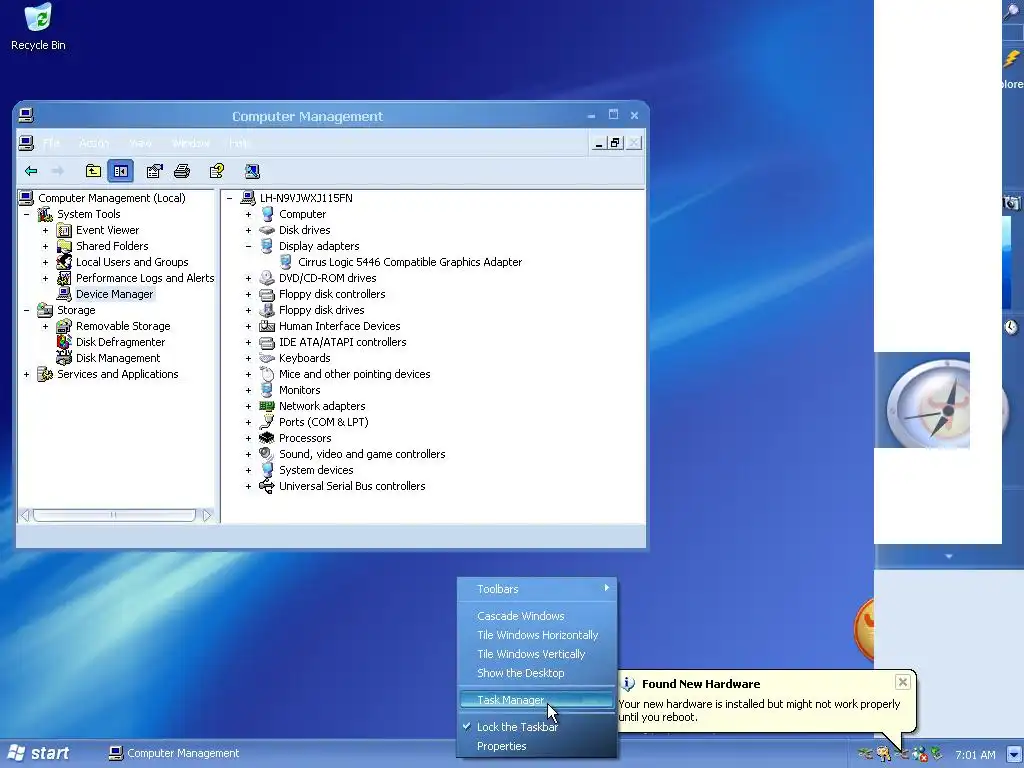Image resolution: width=1024 pixels, height=768 pixels.
Task: Expand Services and Applications node
Action: (x=26, y=374)
